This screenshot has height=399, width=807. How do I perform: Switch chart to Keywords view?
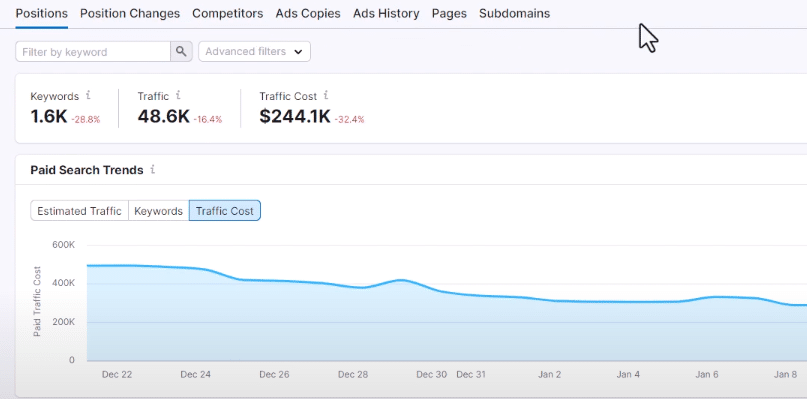coord(159,211)
